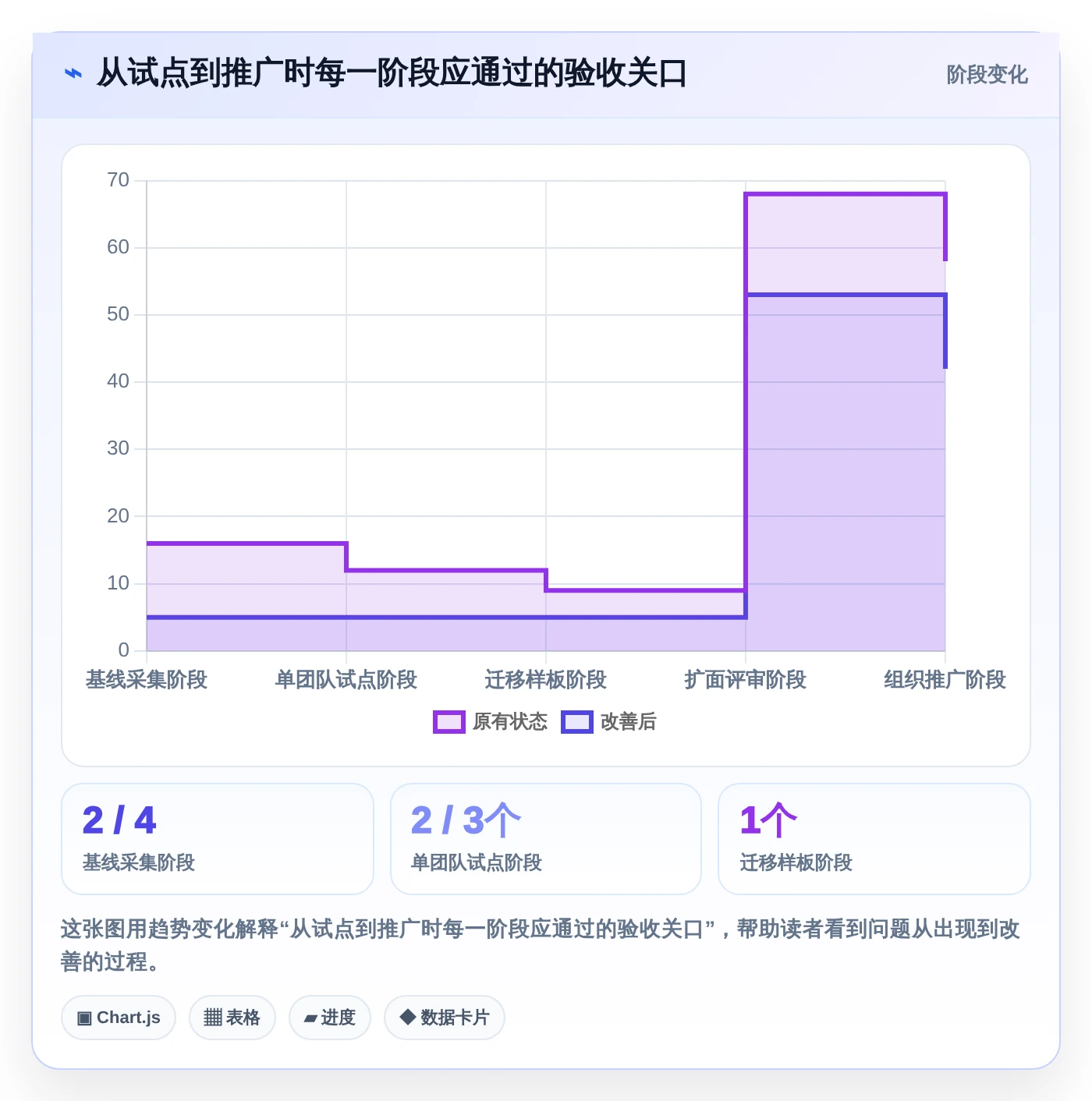
Task: Click the 单团队试点阶段 x-axis label
Action: pyautogui.click(x=346, y=680)
